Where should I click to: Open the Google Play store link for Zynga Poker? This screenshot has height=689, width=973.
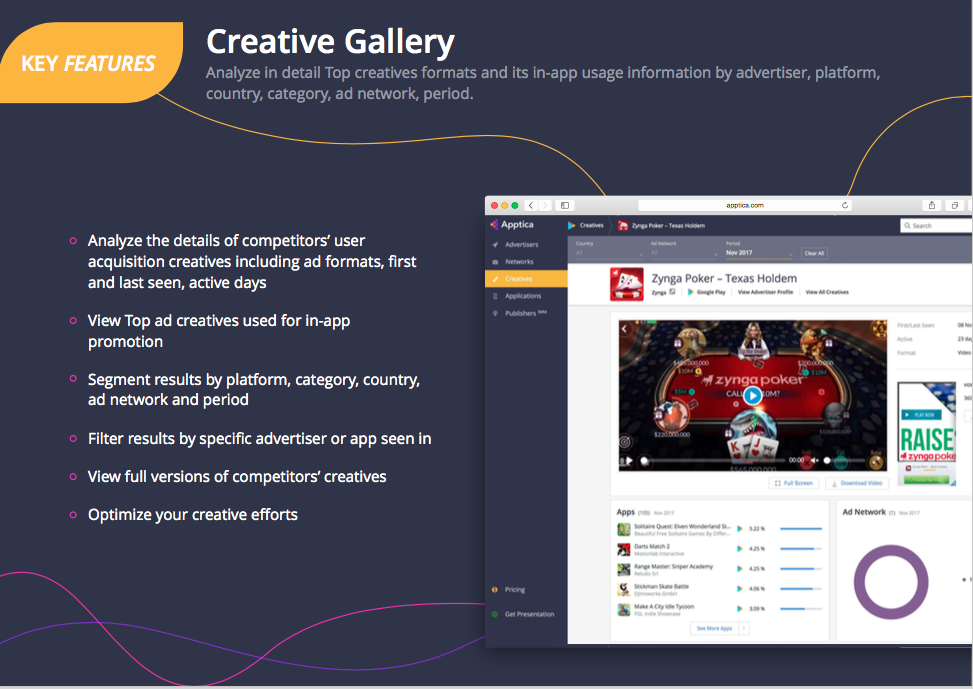click(x=708, y=291)
